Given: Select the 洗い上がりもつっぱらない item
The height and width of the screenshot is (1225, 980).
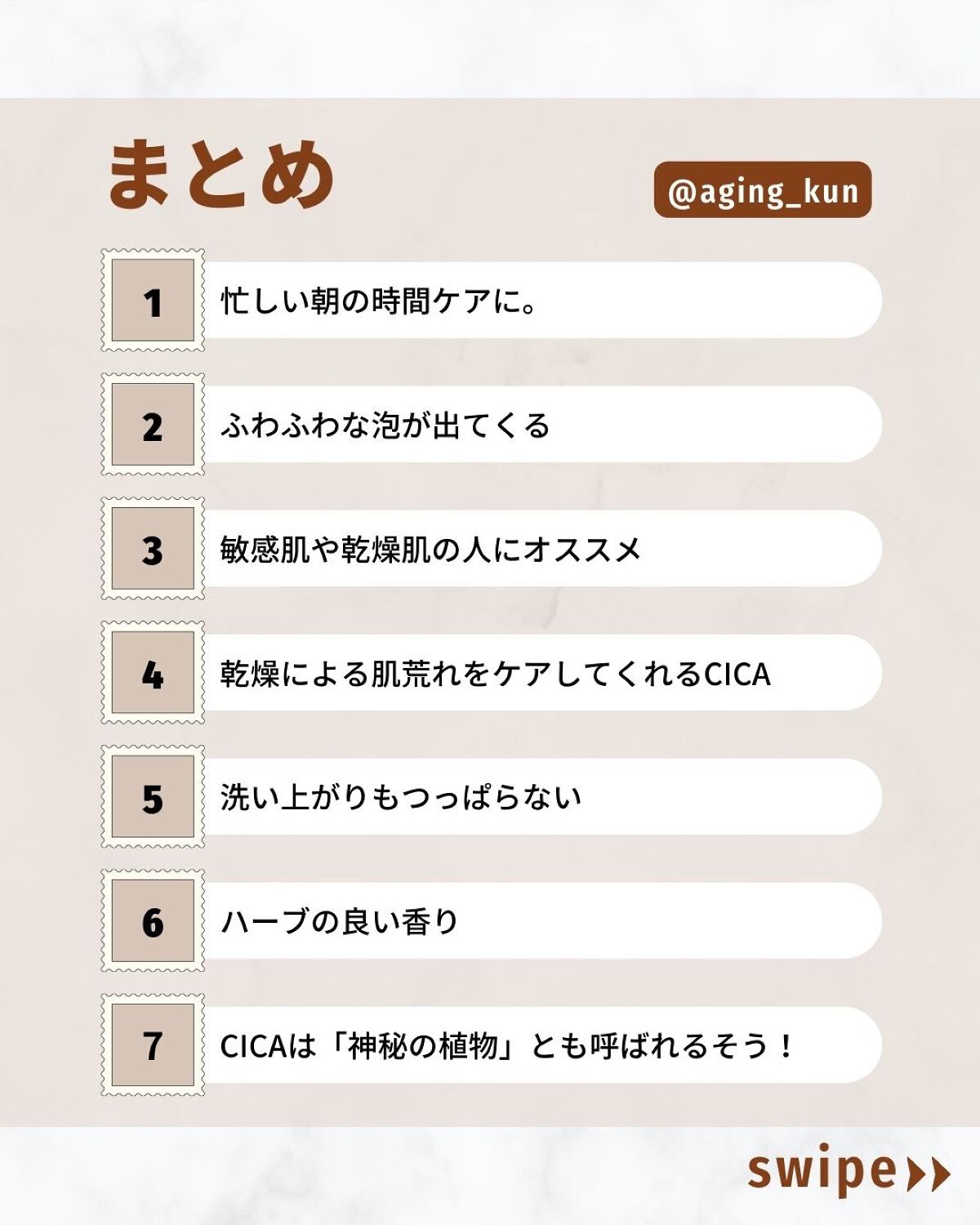Looking at the screenshot, I should [x=400, y=798].
